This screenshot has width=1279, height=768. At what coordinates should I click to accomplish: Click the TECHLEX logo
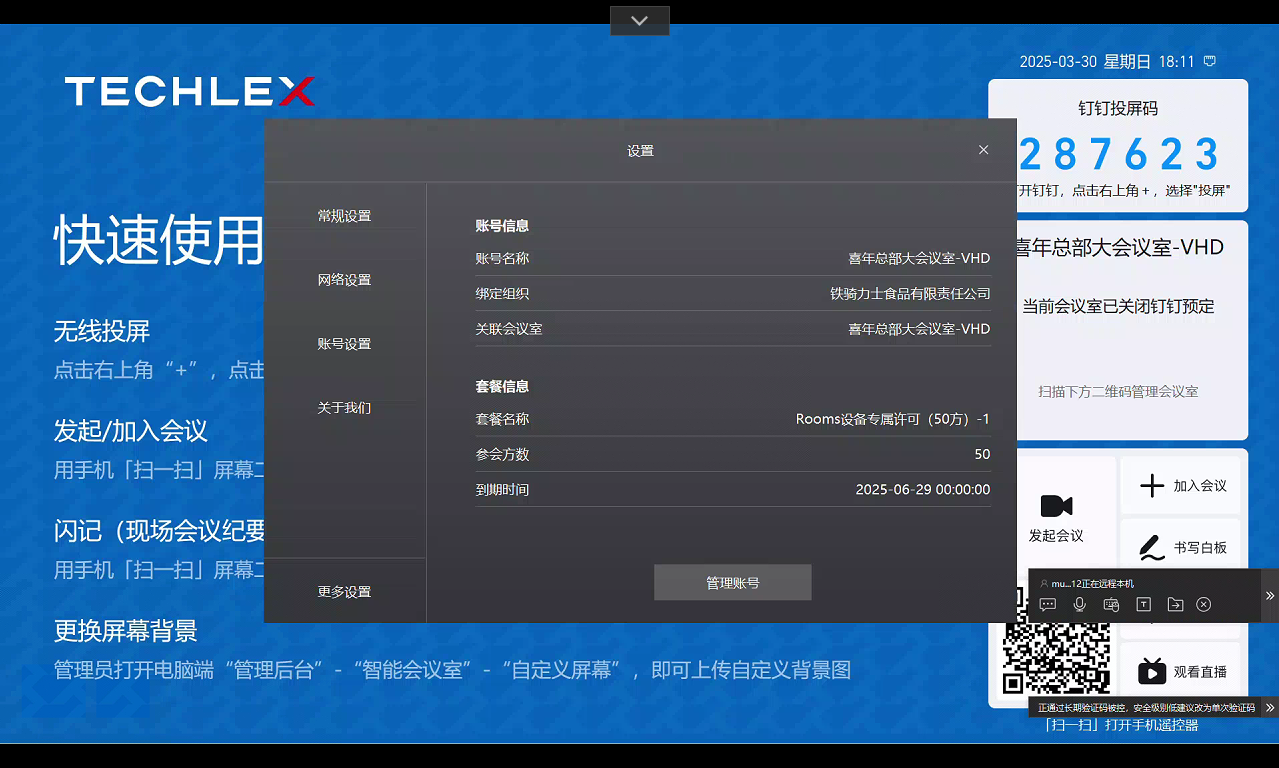[x=190, y=91]
